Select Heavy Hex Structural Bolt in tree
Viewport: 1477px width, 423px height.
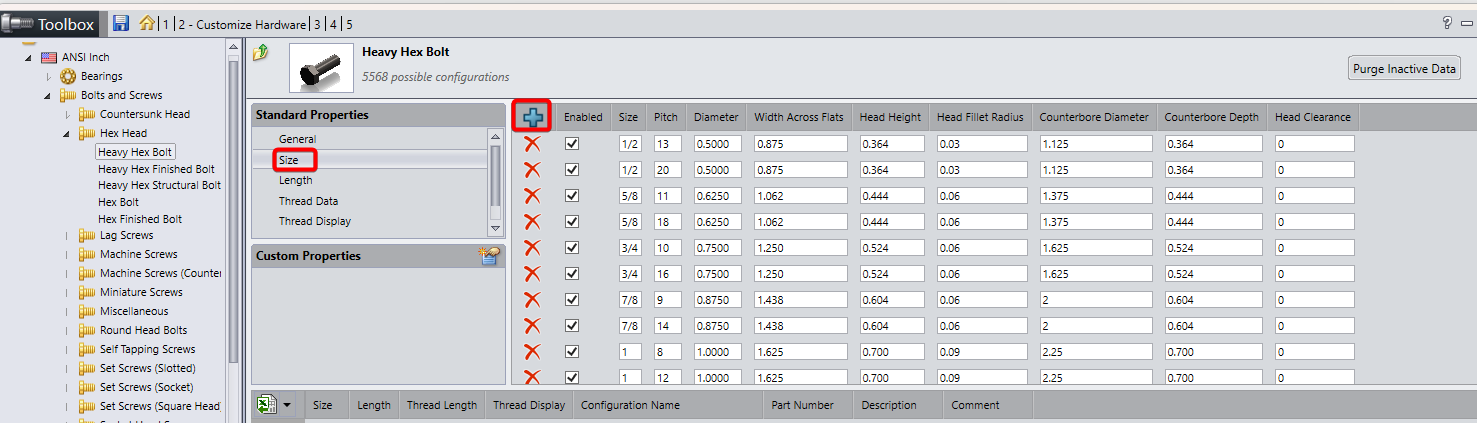pos(159,185)
